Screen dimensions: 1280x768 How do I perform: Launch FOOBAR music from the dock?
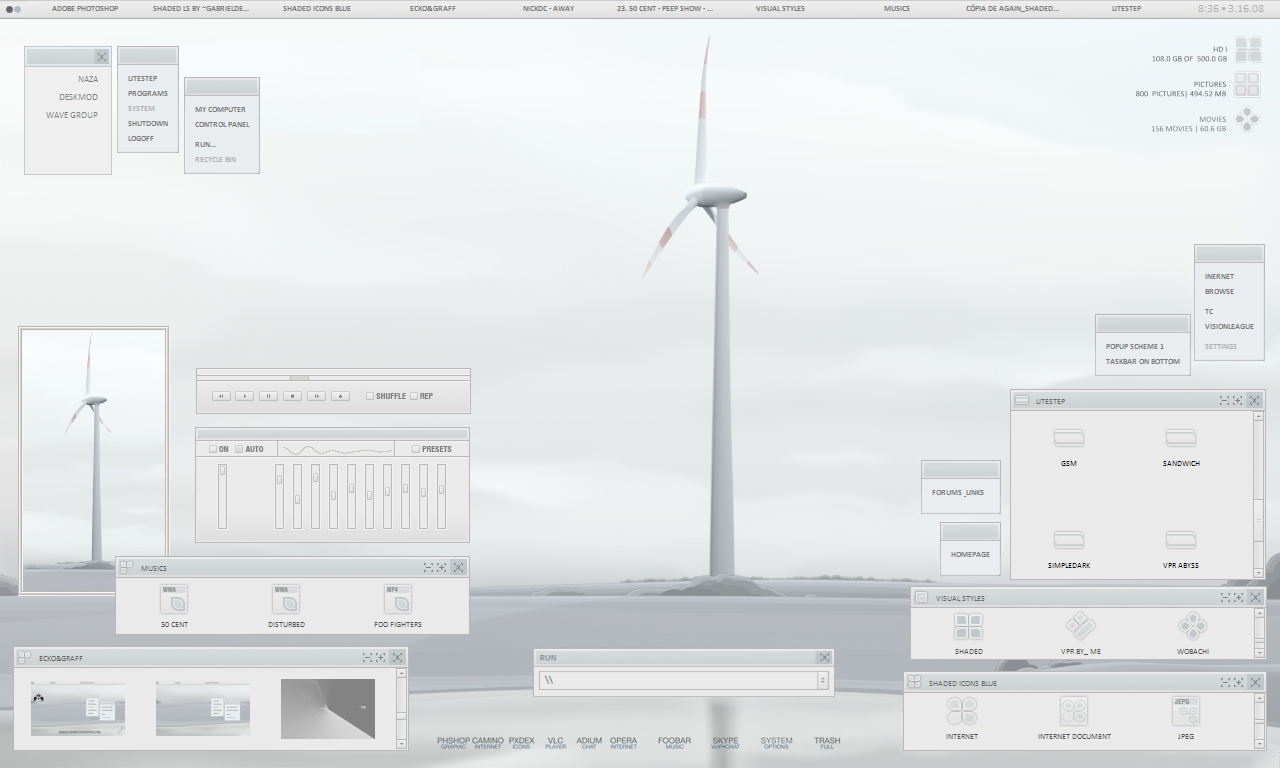(x=675, y=743)
